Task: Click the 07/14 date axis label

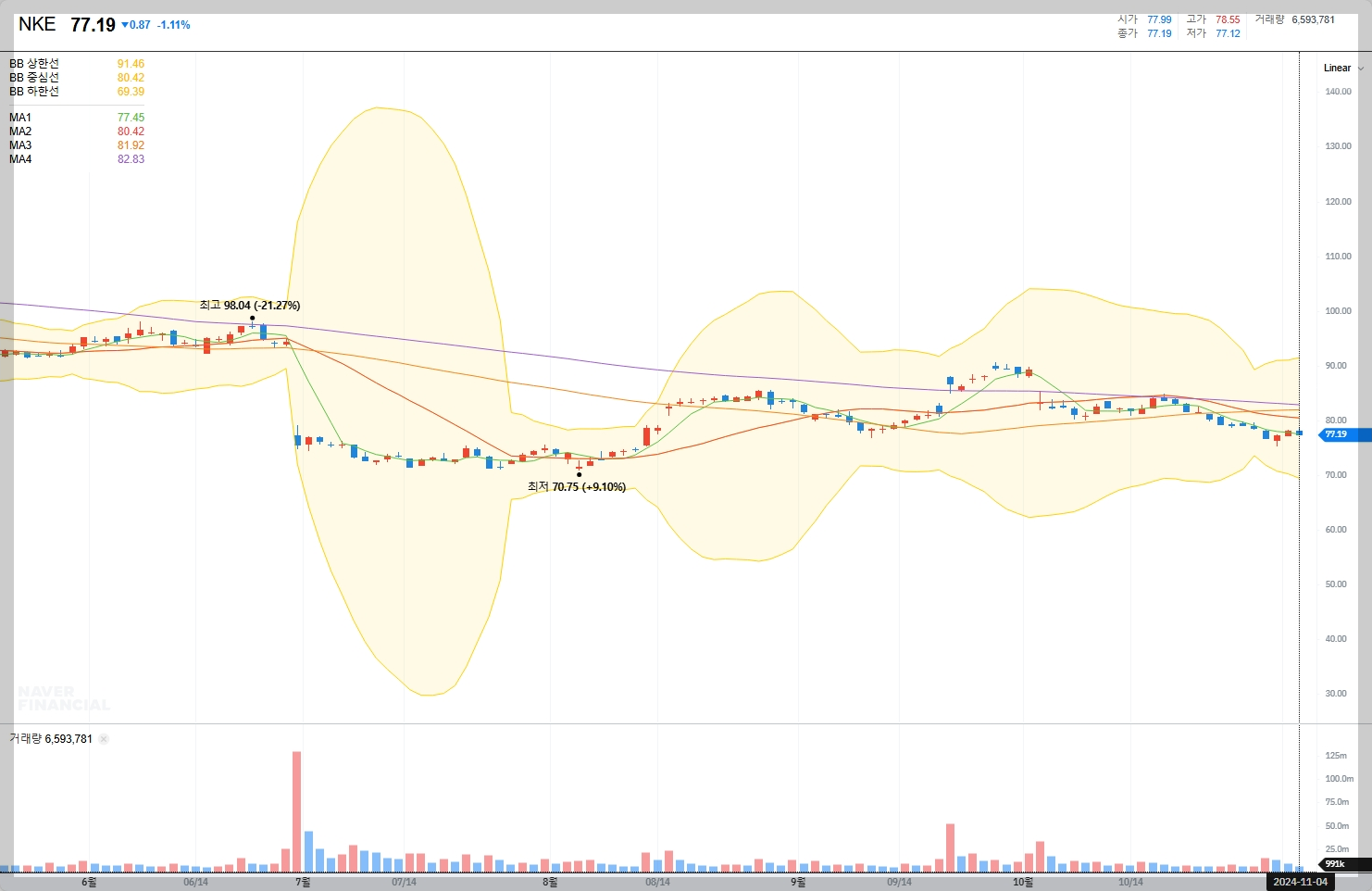Action: (404, 882)
